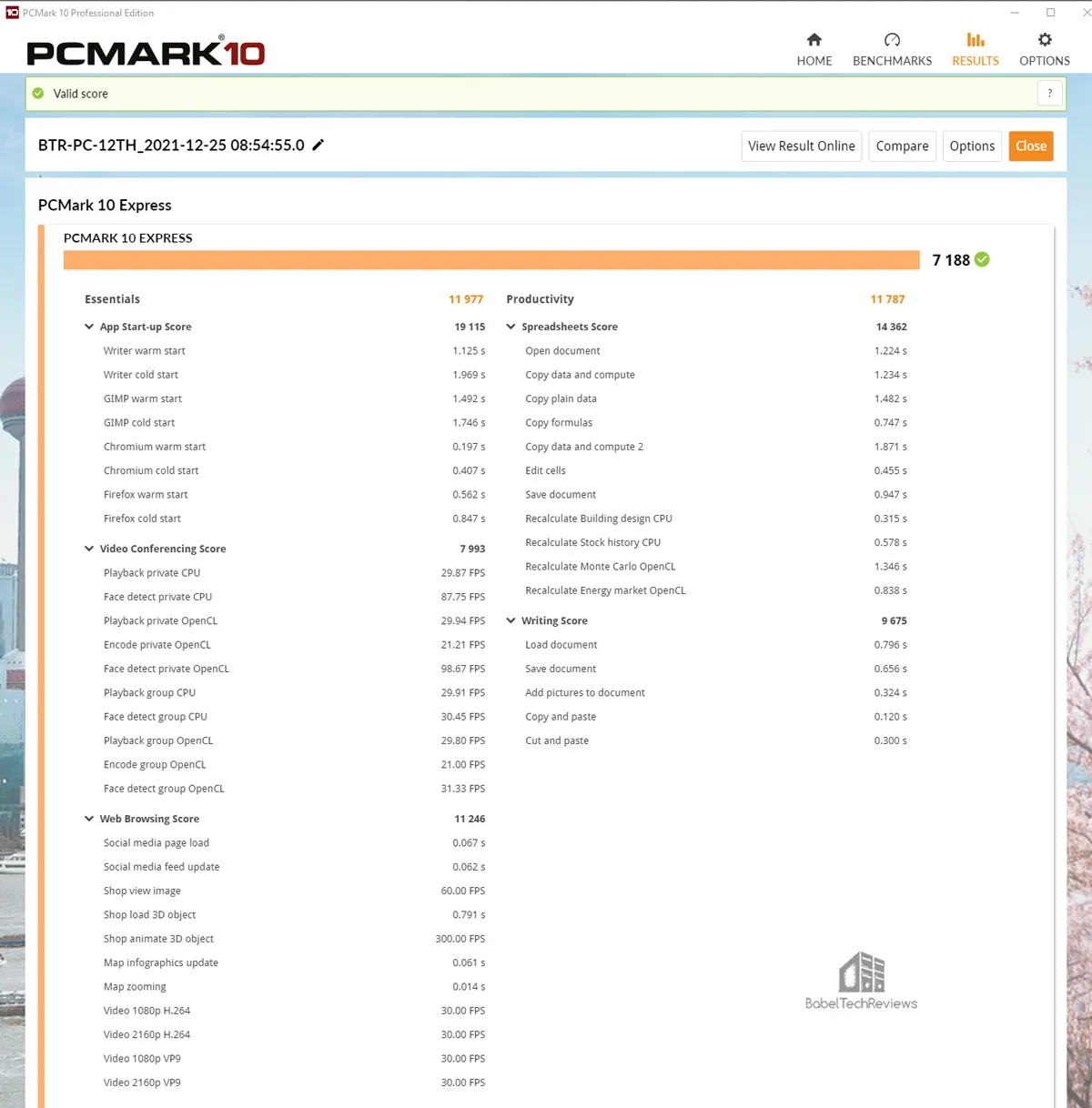This screenshot has width=1092, height=1108.
Task: Click Open document in Spreadsheets
Action: (x=562, y=351)
